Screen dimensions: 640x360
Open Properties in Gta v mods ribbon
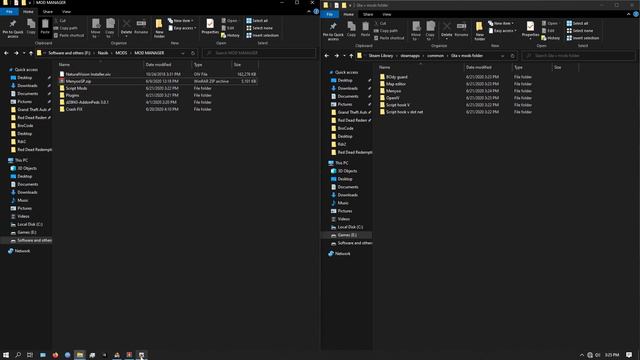click(530, 30)
